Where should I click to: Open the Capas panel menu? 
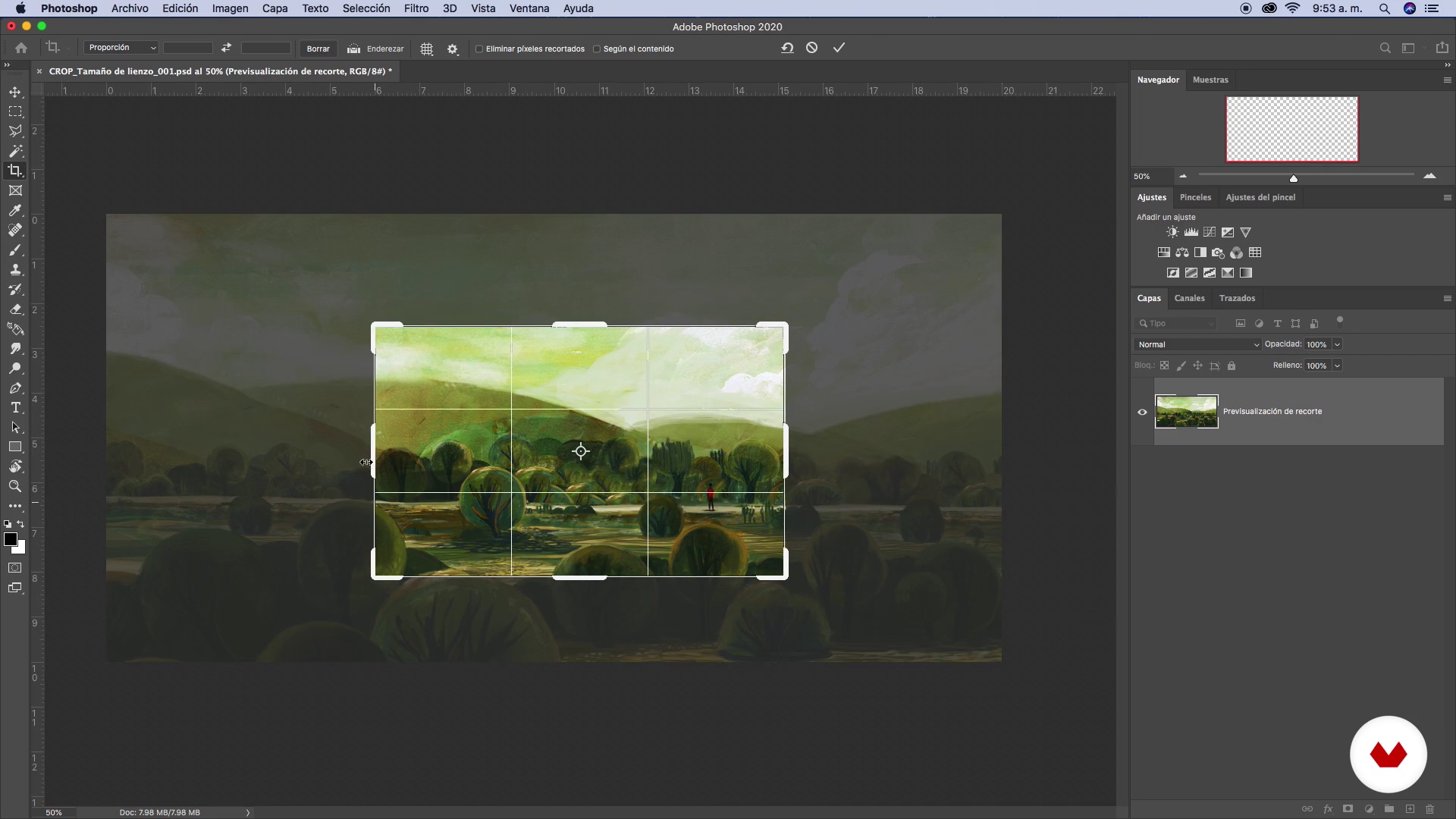(x=1447, y=298)
